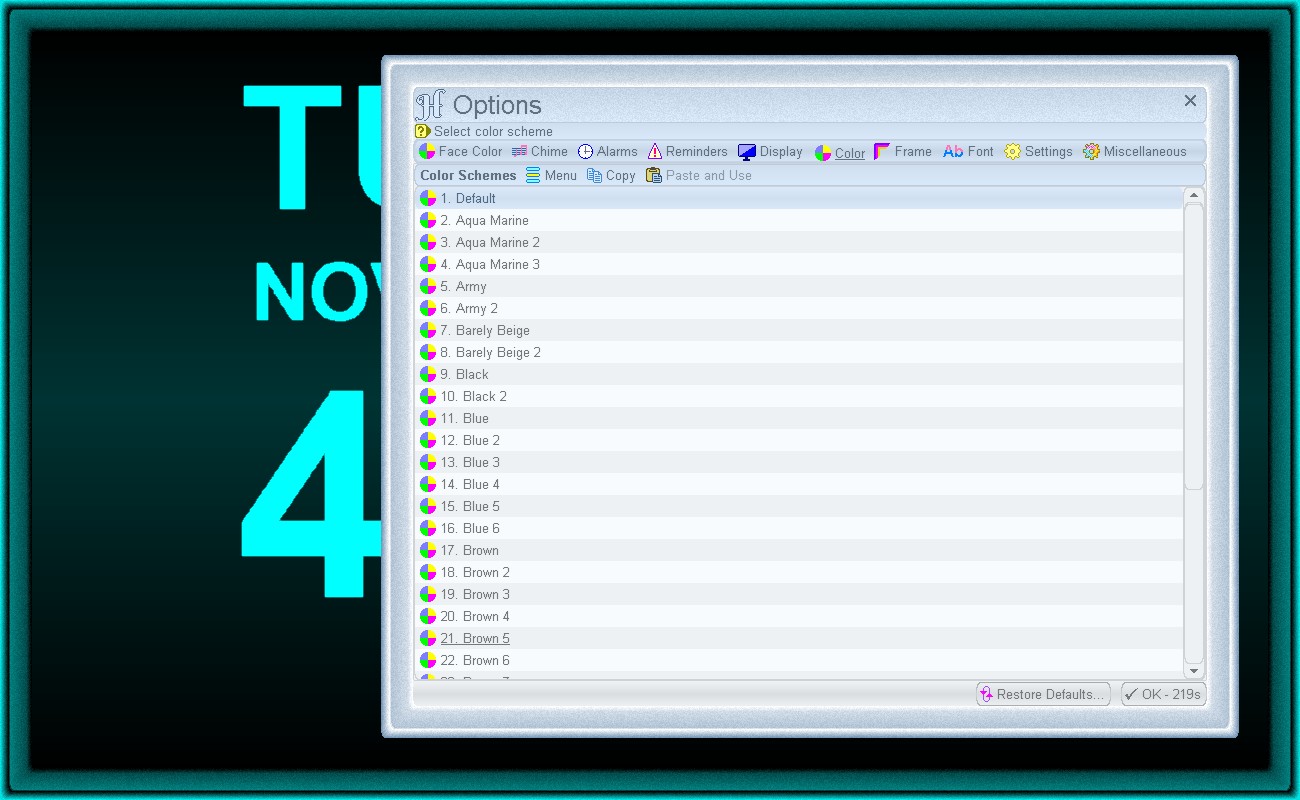The height and width of the screenshot is (800, 1300).
Task: Open the Chime tab
Action: pyautogui.click(x=540, y=152)
